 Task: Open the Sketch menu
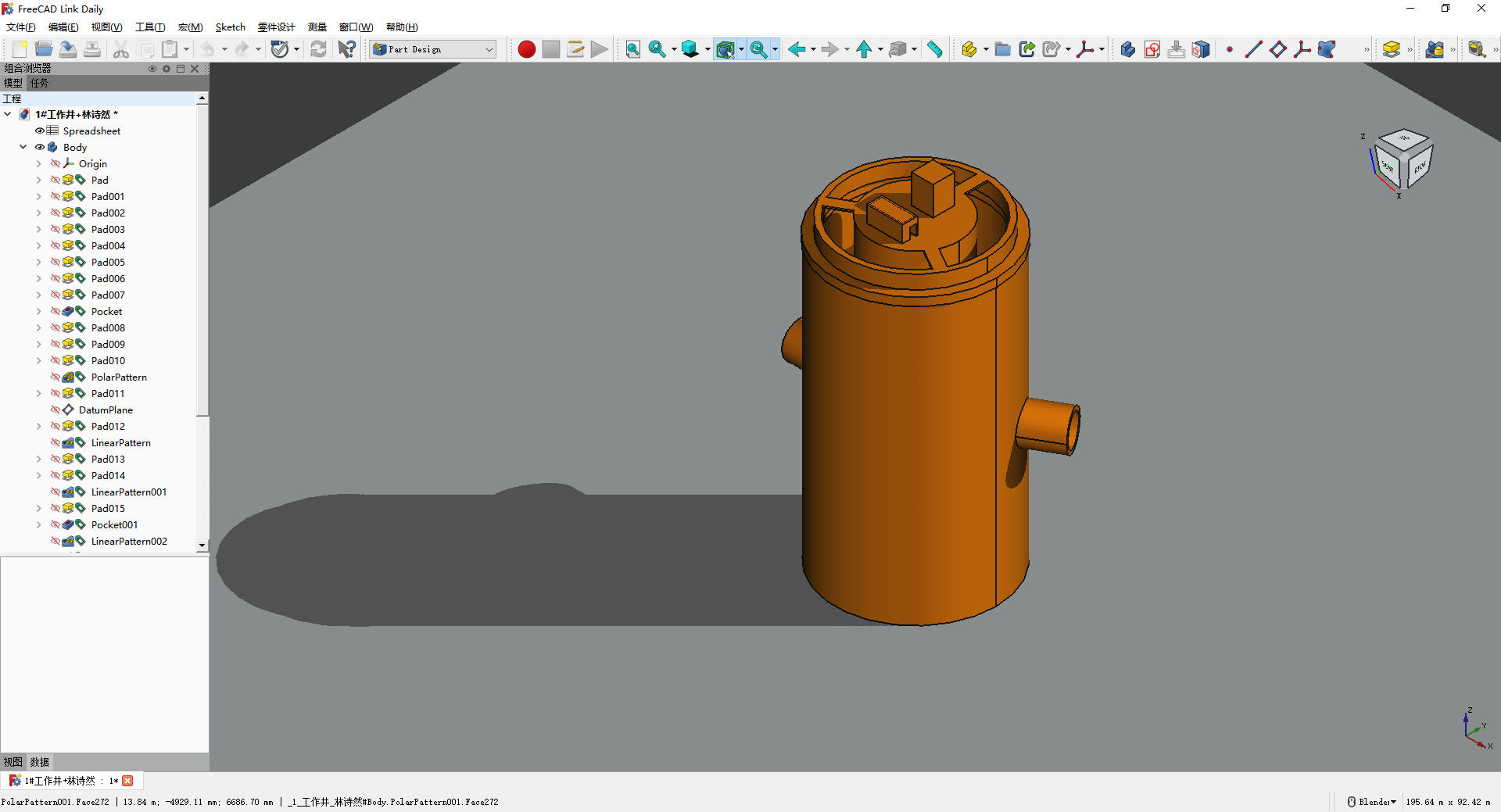pos(230,27)
